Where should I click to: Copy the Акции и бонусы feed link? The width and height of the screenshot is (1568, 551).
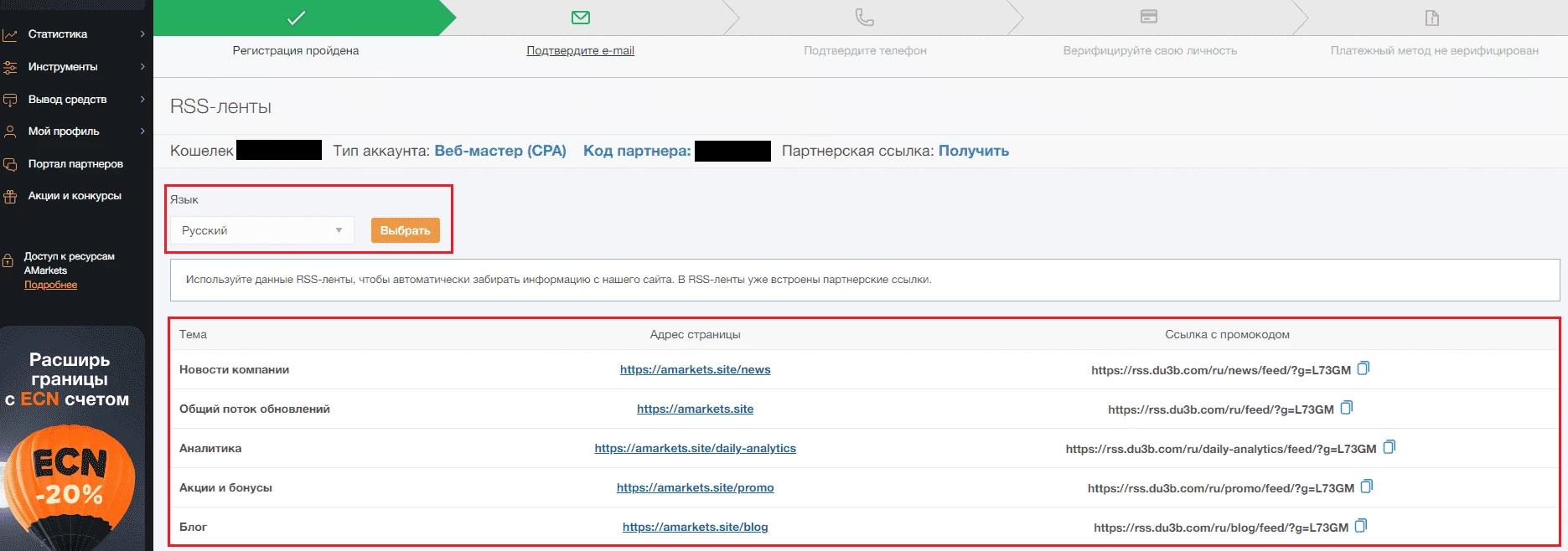tap(1367, 487)
